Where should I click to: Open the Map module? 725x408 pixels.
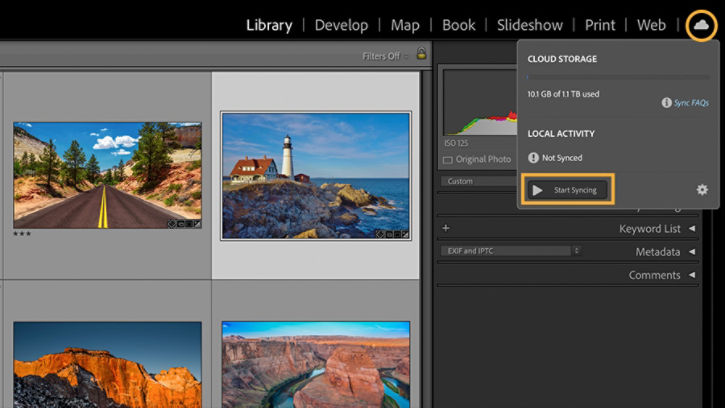click(x=405, y=25)
